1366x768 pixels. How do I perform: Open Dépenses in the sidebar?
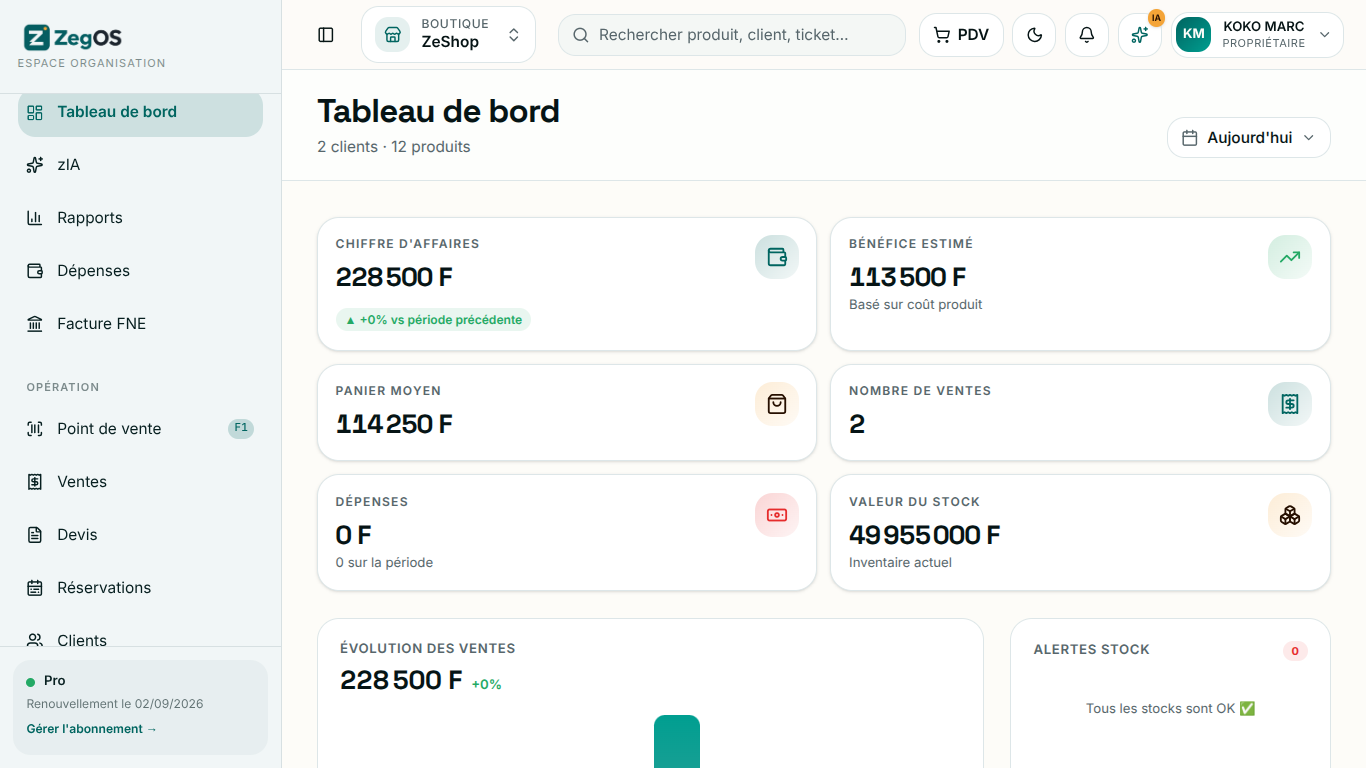[x=140, y=271]
